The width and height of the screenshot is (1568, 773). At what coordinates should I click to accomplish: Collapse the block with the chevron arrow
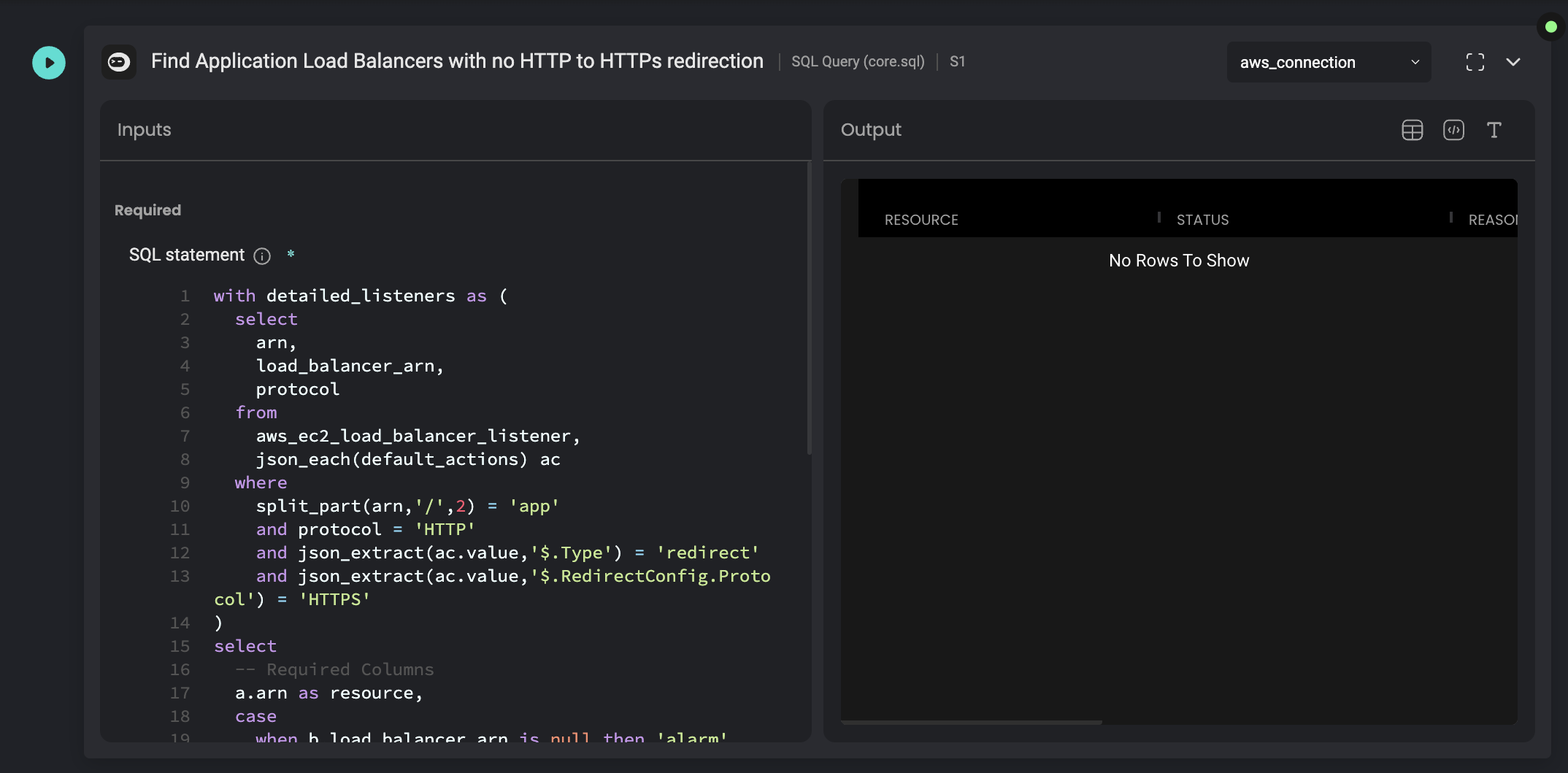pyautogui.click(x=1513, y=62)
